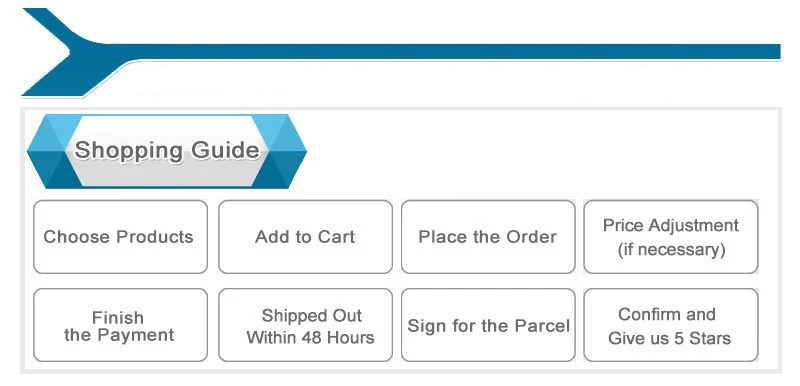
Task: Click the "(if necessary)" text line
Action: click(671, 250)
